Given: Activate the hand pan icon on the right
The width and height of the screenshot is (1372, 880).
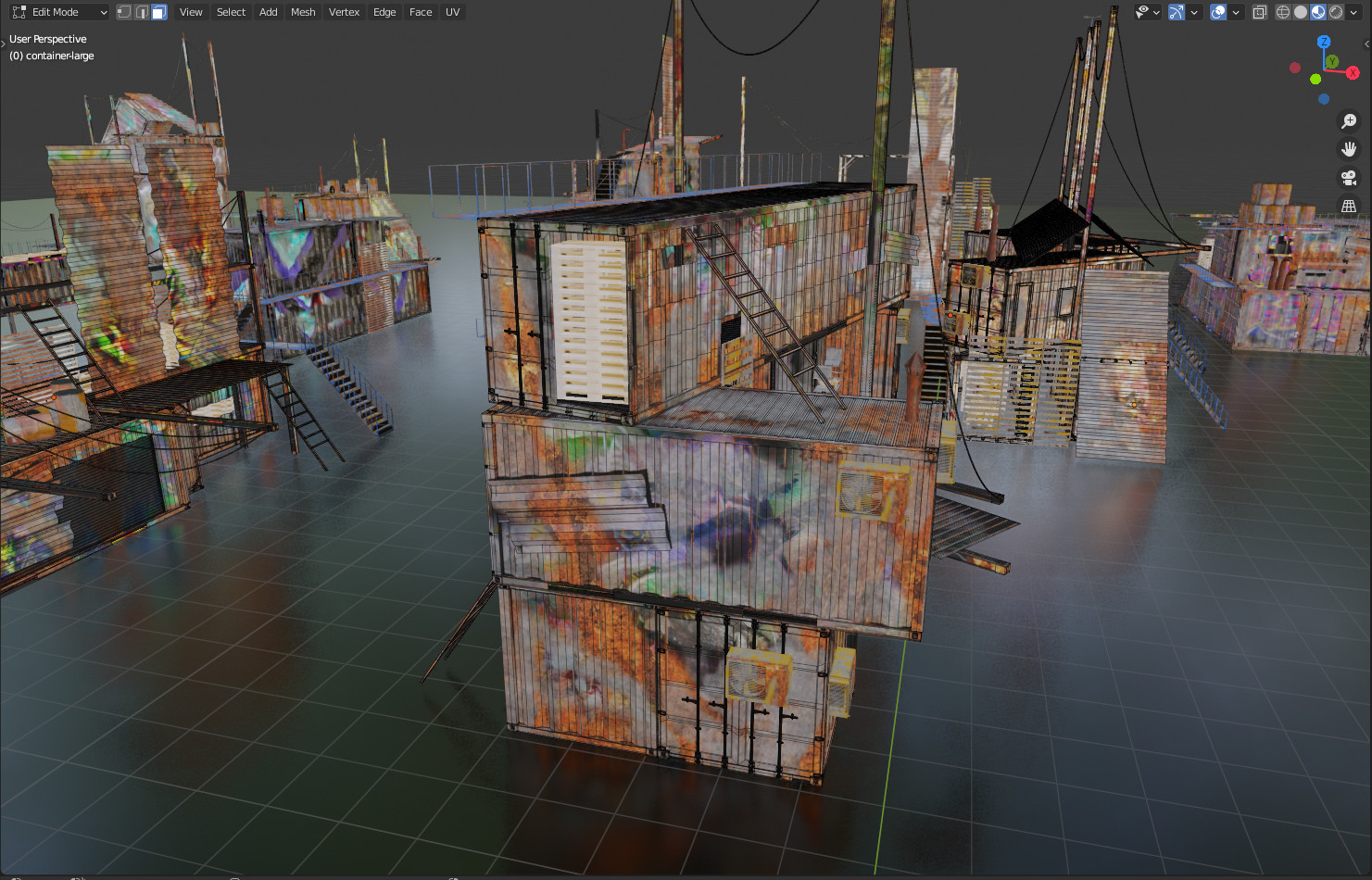Looking at the screenshot, I should (x=1349, y=148).
